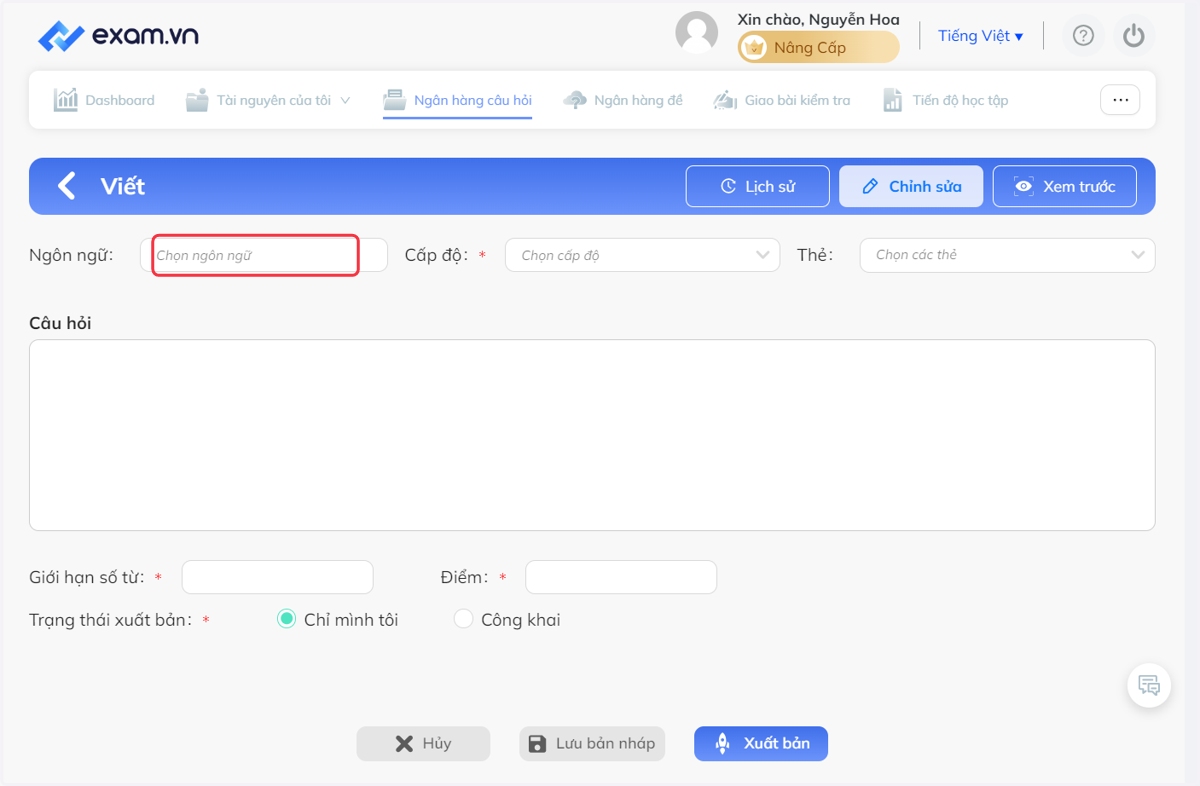Image resolution: width=1200 pixels, height=786 pixels.
Task: Open the Chọn cấp độ dropdown
Action: point(642,255)
